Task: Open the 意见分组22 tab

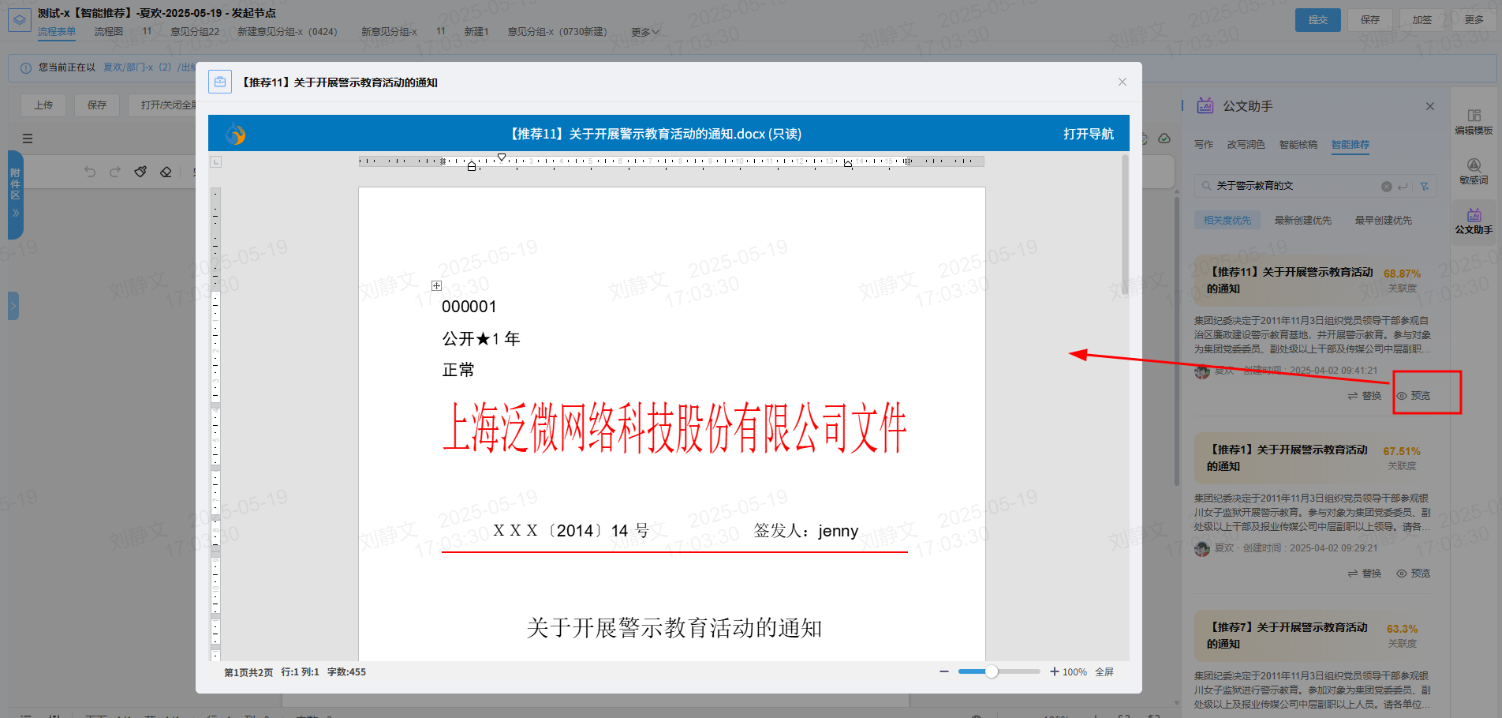Action: [x=195, y=32]
